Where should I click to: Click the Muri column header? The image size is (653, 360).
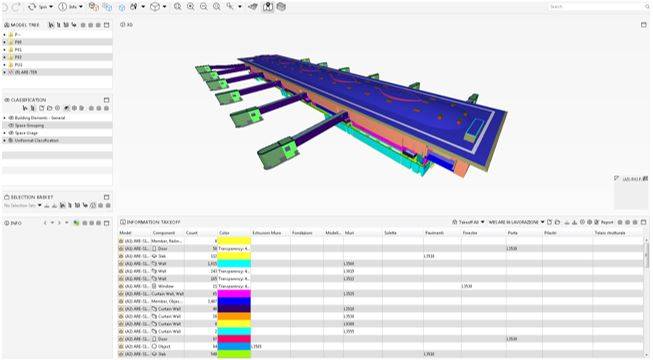point(349,232)
